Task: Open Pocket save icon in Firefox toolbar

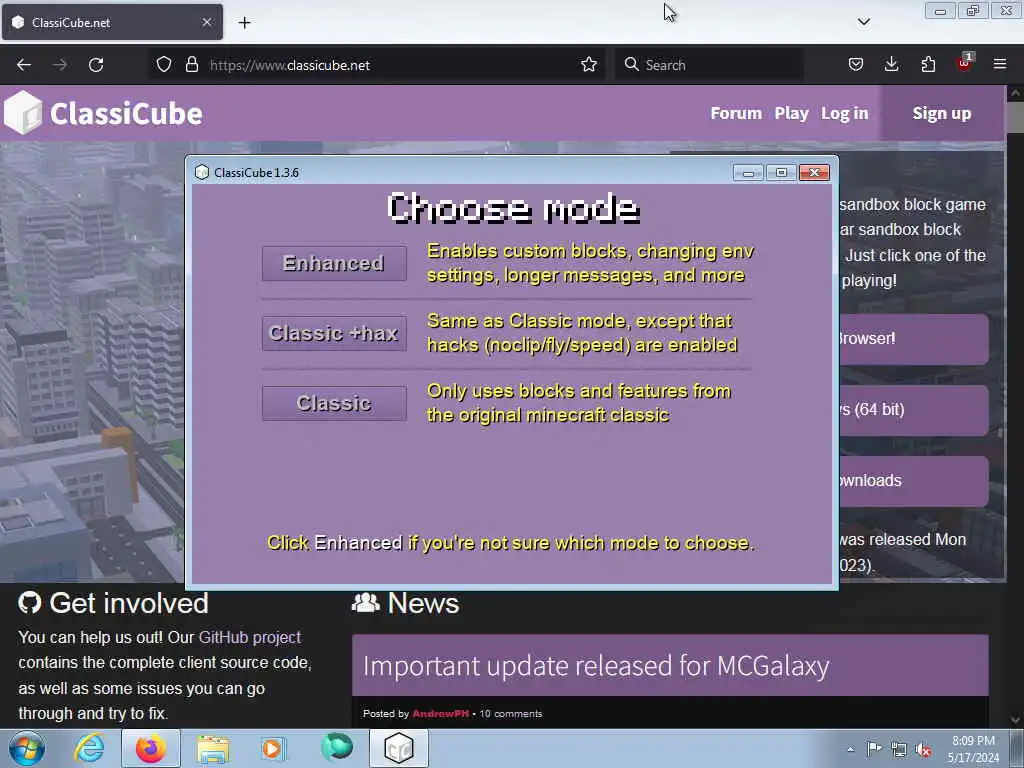Action: pos(856,65)
